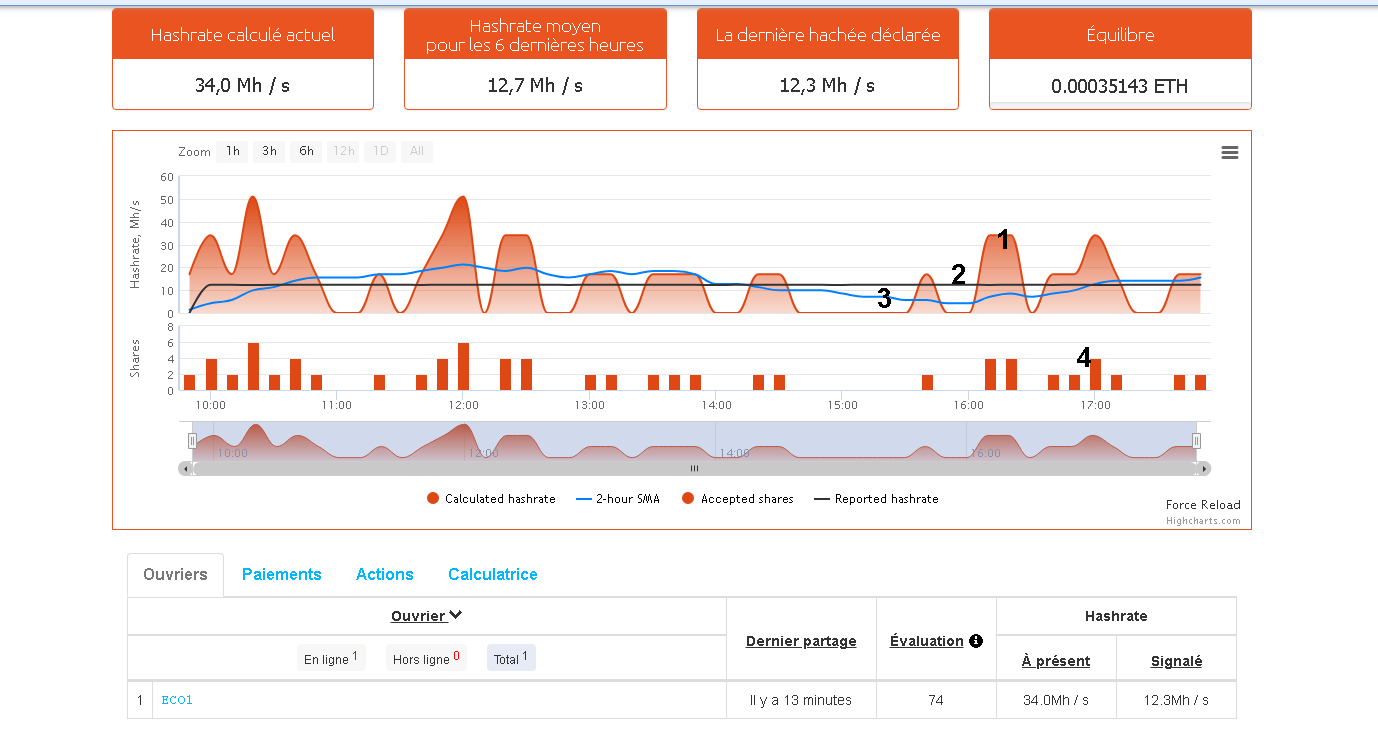
Task: Select the 6h zoom range
Action: pyautogui.click(x=306, y=152)
